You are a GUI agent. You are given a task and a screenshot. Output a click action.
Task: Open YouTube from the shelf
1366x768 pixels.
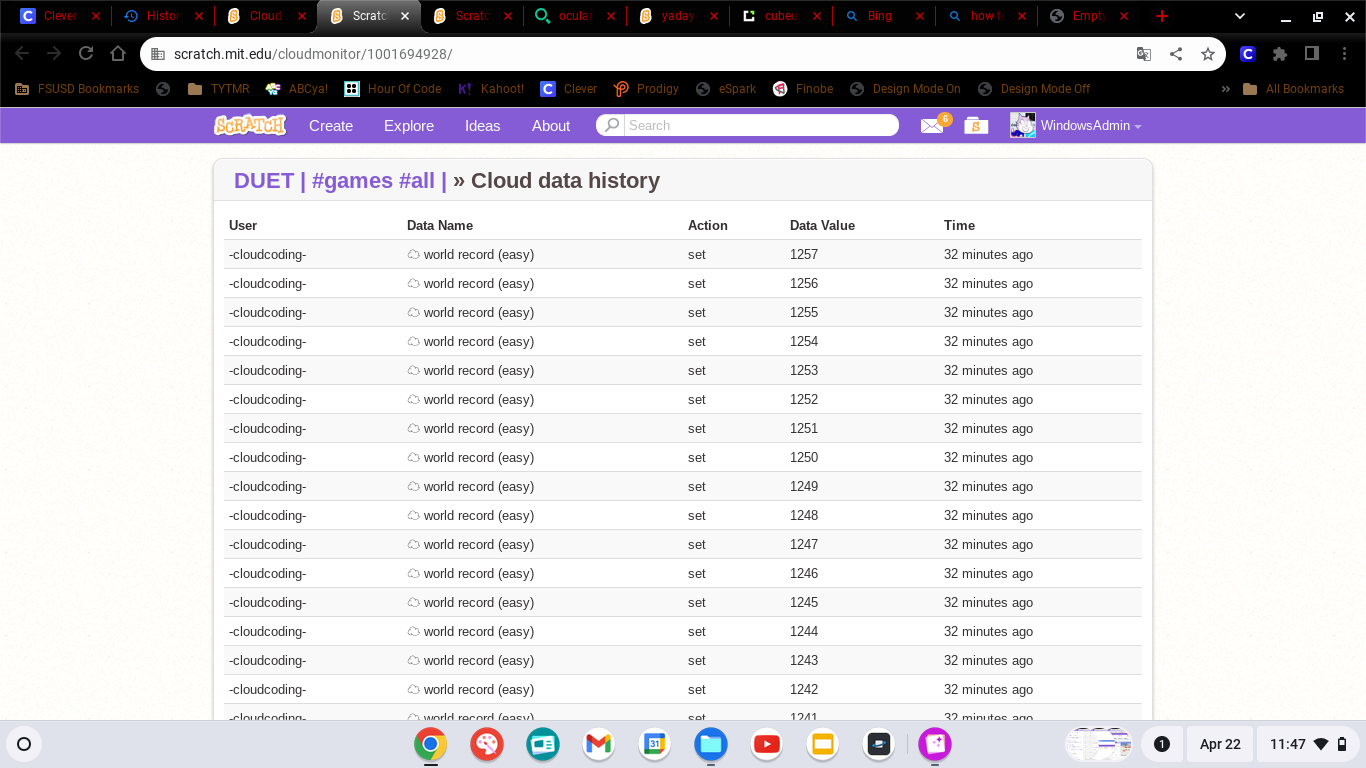coord(767,744)
